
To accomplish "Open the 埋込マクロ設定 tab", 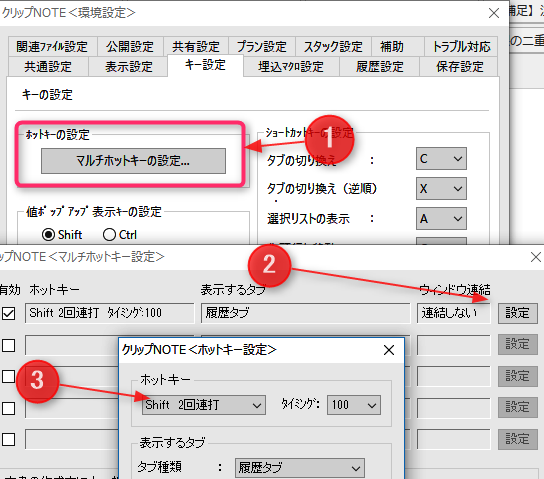I will point(291,67).
